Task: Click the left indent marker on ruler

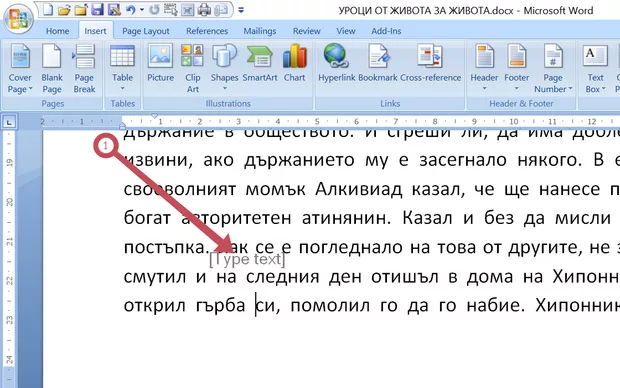Action: coord(123,127)
